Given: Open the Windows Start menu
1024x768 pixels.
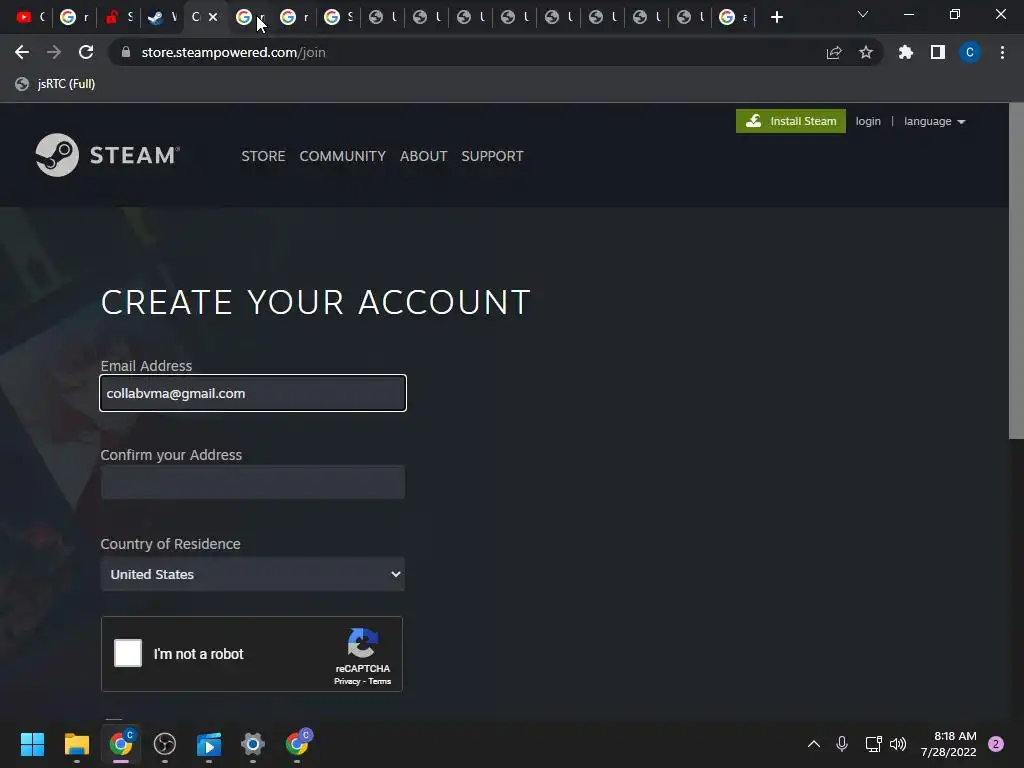Looking at the screenshot, I should click(x=32, y=744).
